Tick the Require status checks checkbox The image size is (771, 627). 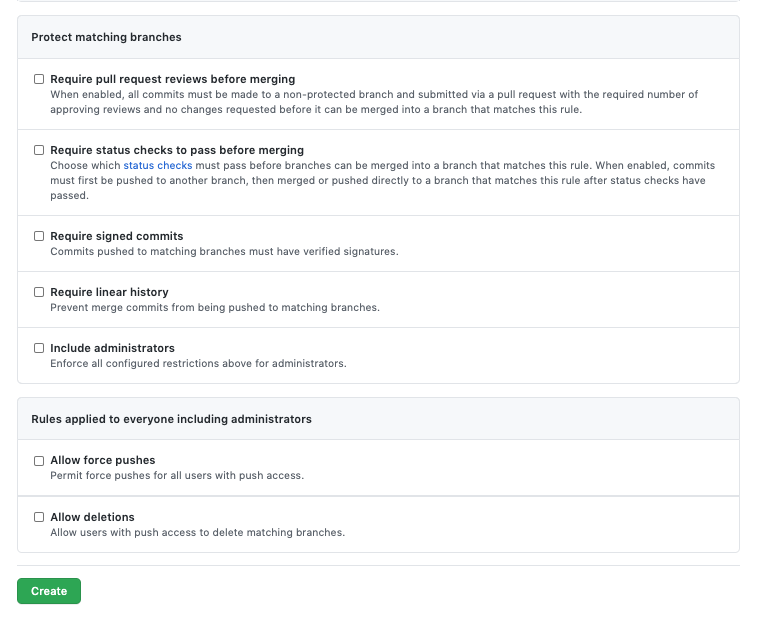pyautogui.click(x=39, y=150)
